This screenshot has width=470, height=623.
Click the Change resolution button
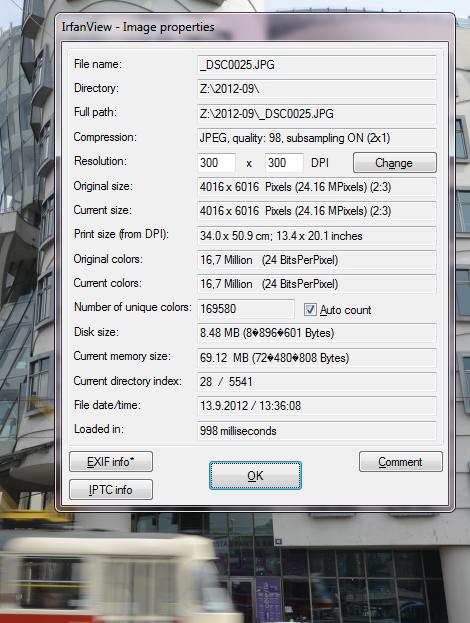395,163
